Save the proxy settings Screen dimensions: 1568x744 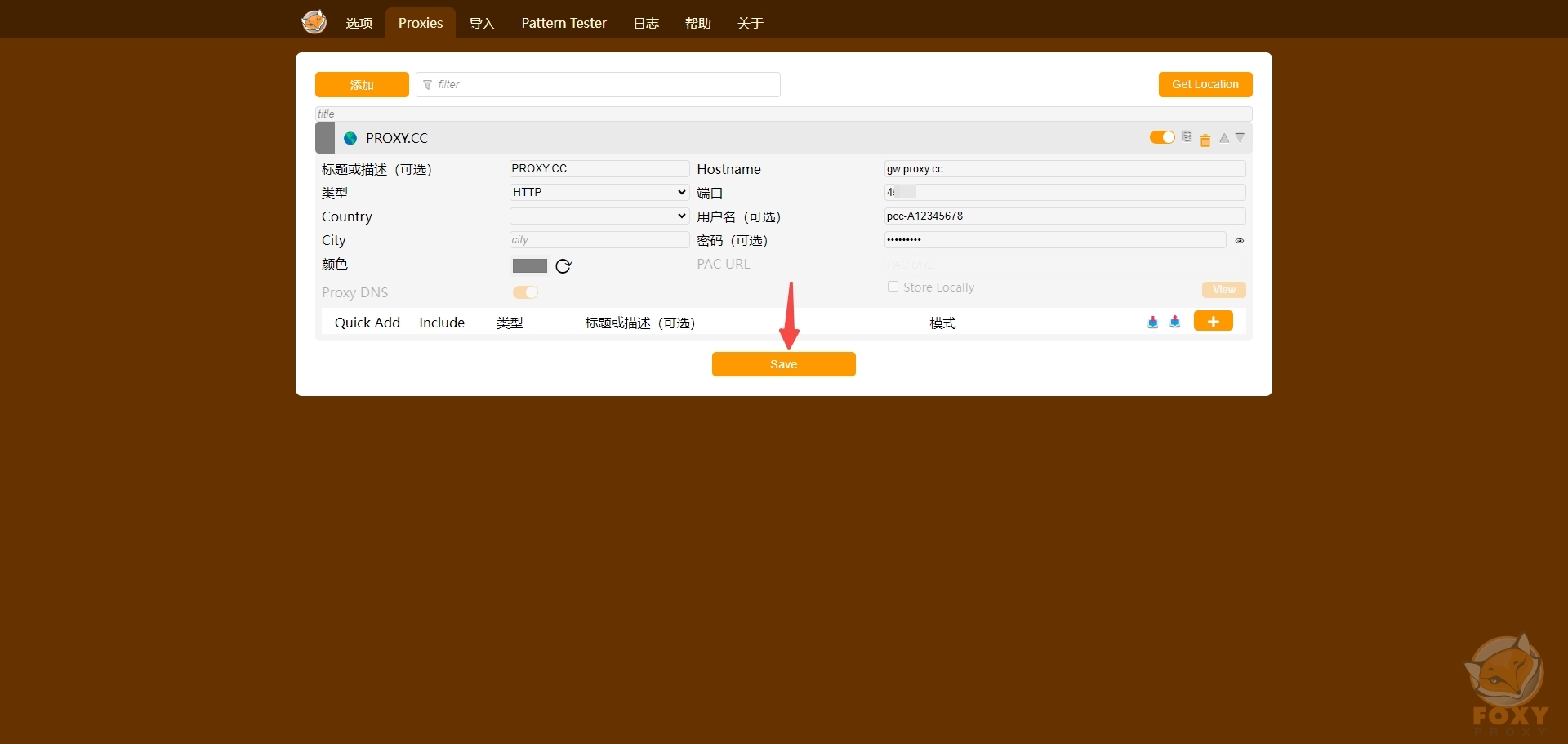[x=784, y=364]
